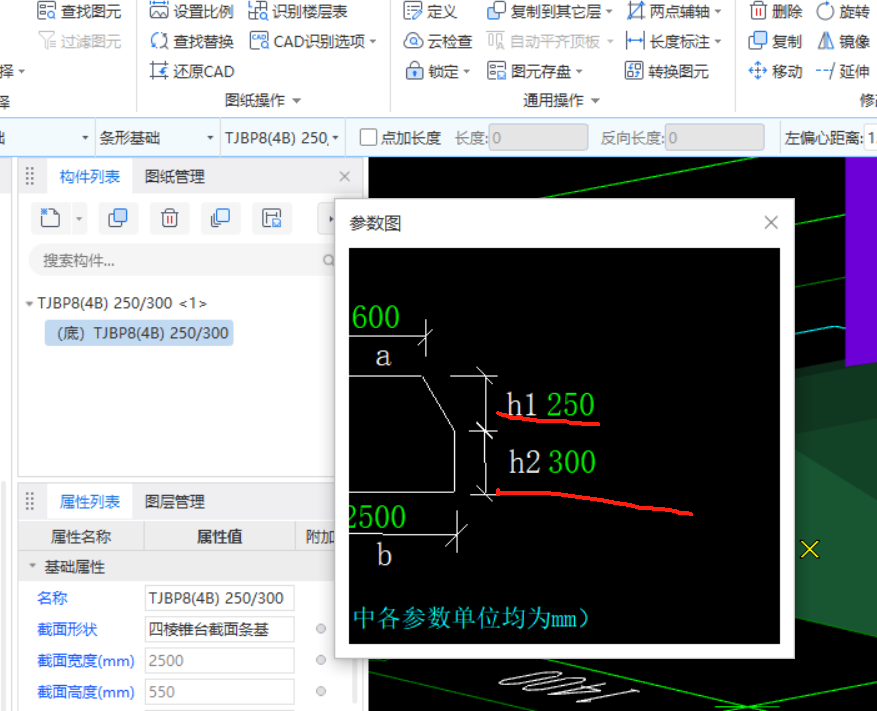Click the trash delete icon in 构件列表
Screen dimensions: 877x711
pyautogui.click(x=169, y=218)
